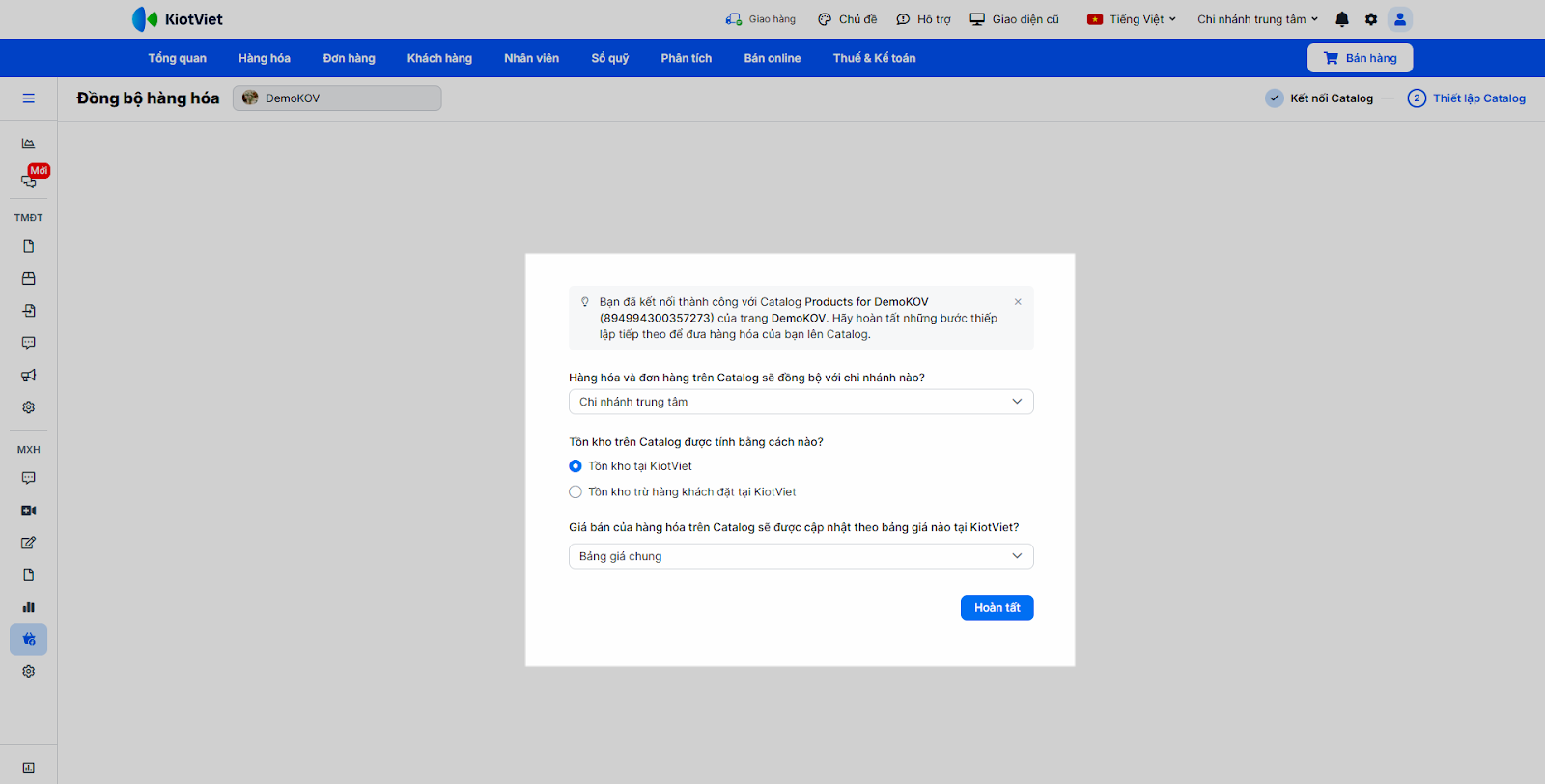Open the Bán online menu
This screenshot has height=784, width=1545.
point(772,58)
